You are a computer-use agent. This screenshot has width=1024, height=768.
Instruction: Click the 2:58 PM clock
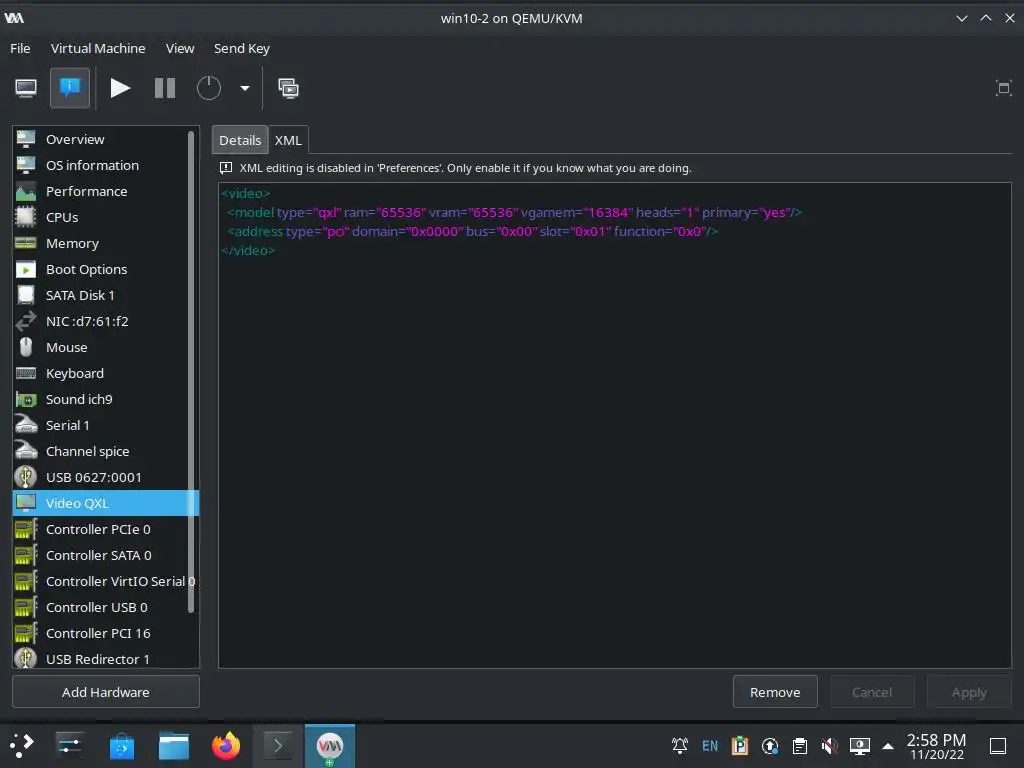click(x=936, y=740)
